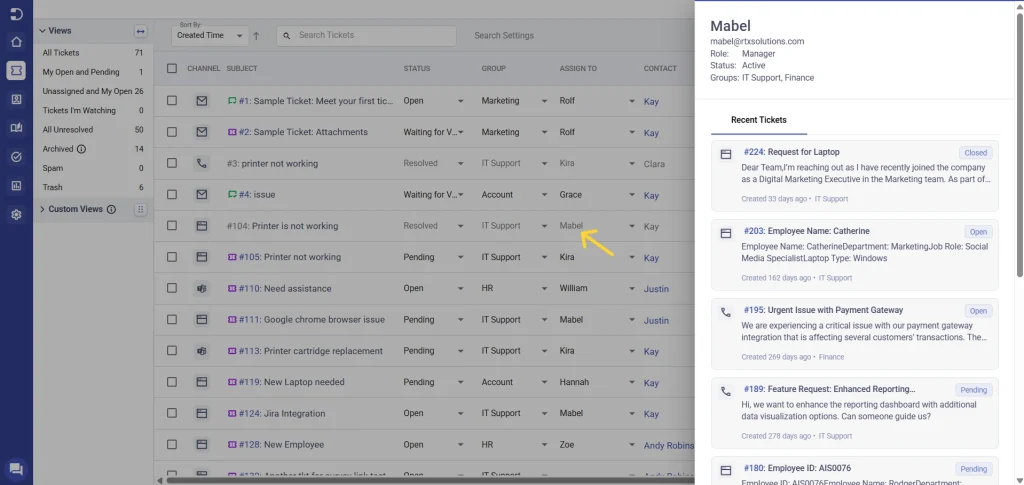Select checkbox for ticket #2 Attachments

(172, 132)
